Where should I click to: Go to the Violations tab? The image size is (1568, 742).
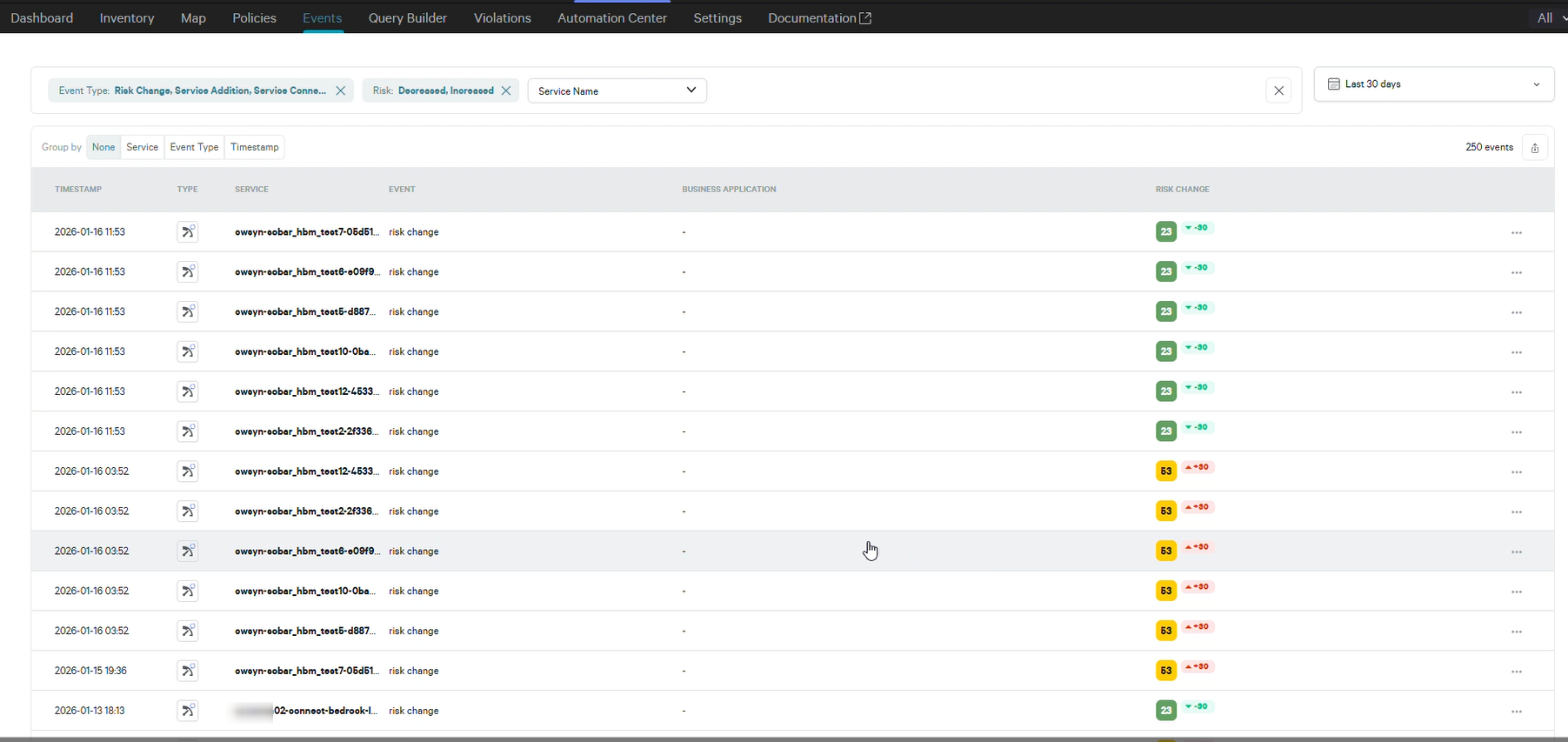[x=502, y=18]
